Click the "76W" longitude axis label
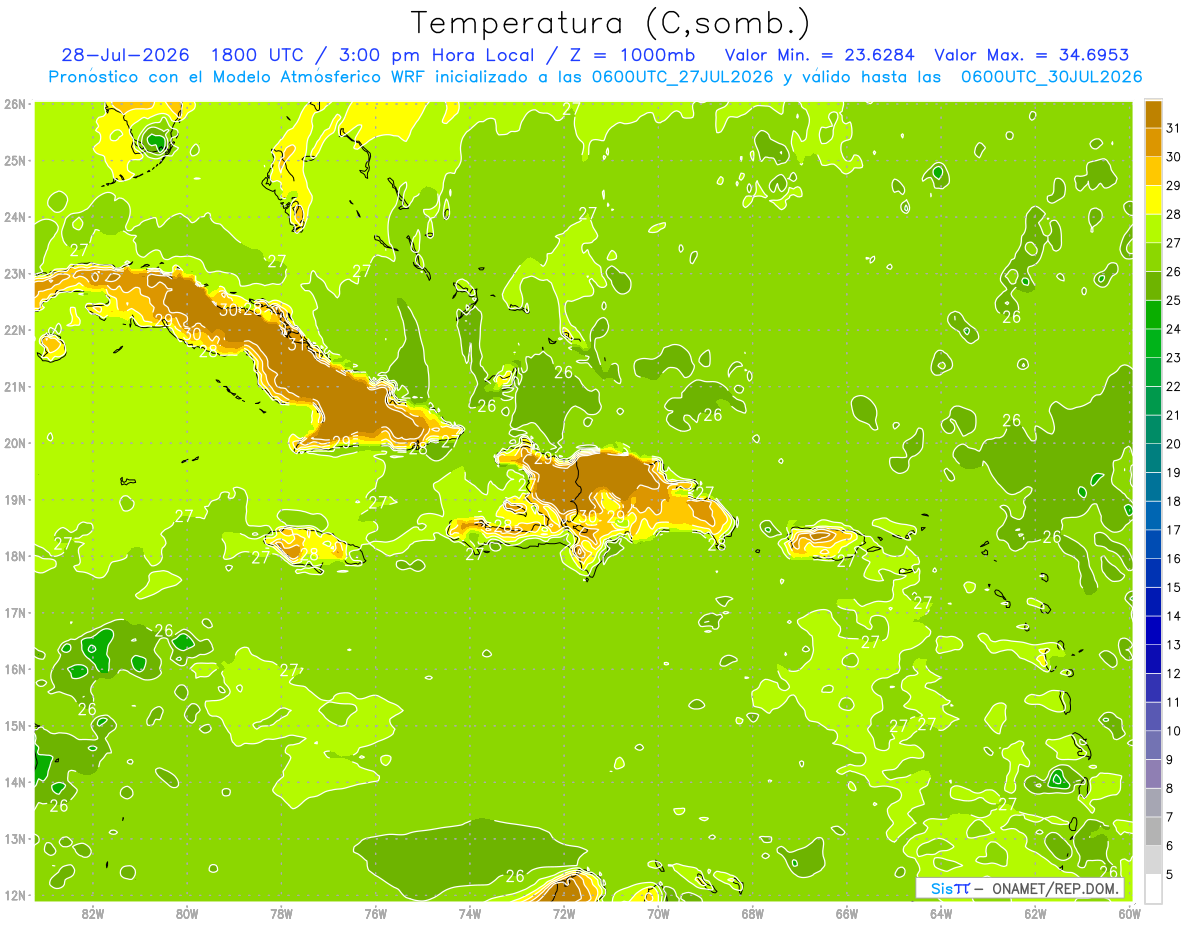The width and height of the screenshot is (1200, 927). point(376,913)
